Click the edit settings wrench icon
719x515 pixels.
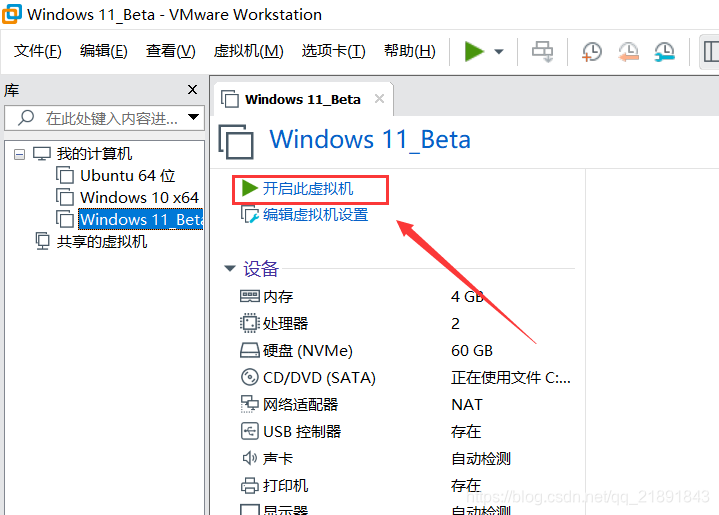(250, 214)
